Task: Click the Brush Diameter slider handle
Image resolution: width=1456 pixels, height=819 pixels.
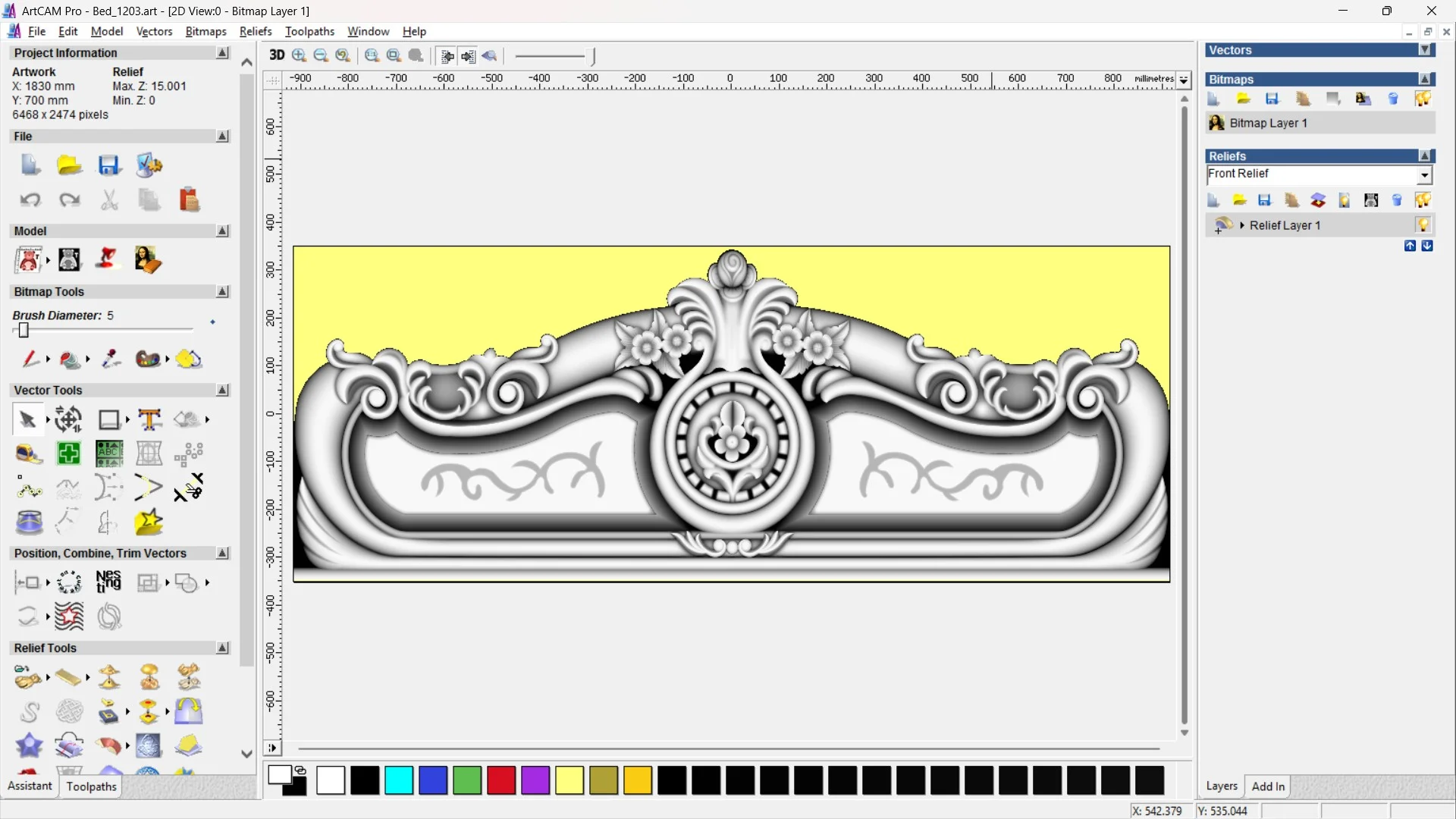Action: pos(24,330)
